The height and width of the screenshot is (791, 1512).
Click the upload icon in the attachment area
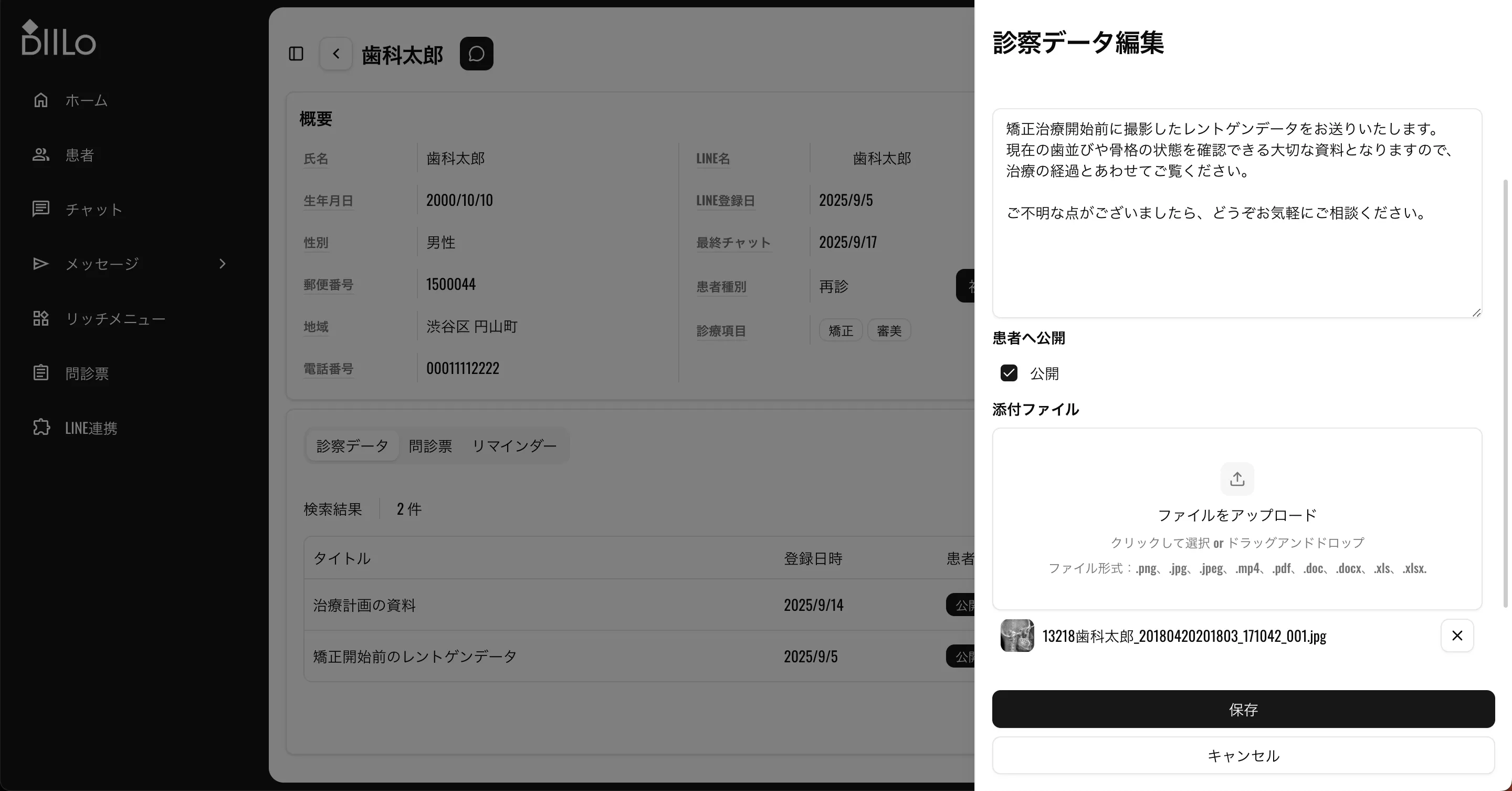pos(1236,478)
